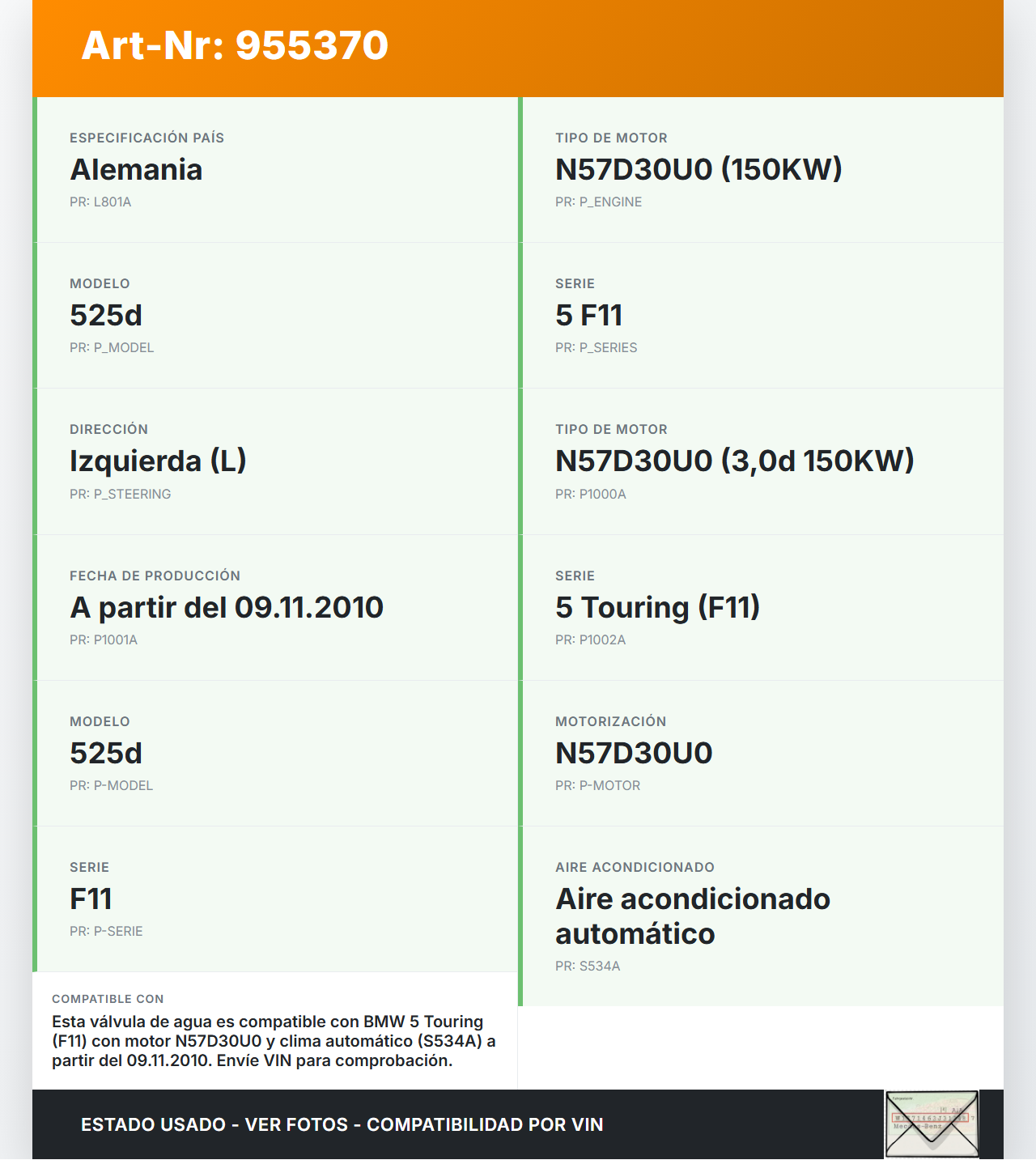Viewport: 1036px width, 1160px height.
Task: Click the compatibility description paragraph
Action: pos(274,1041)
